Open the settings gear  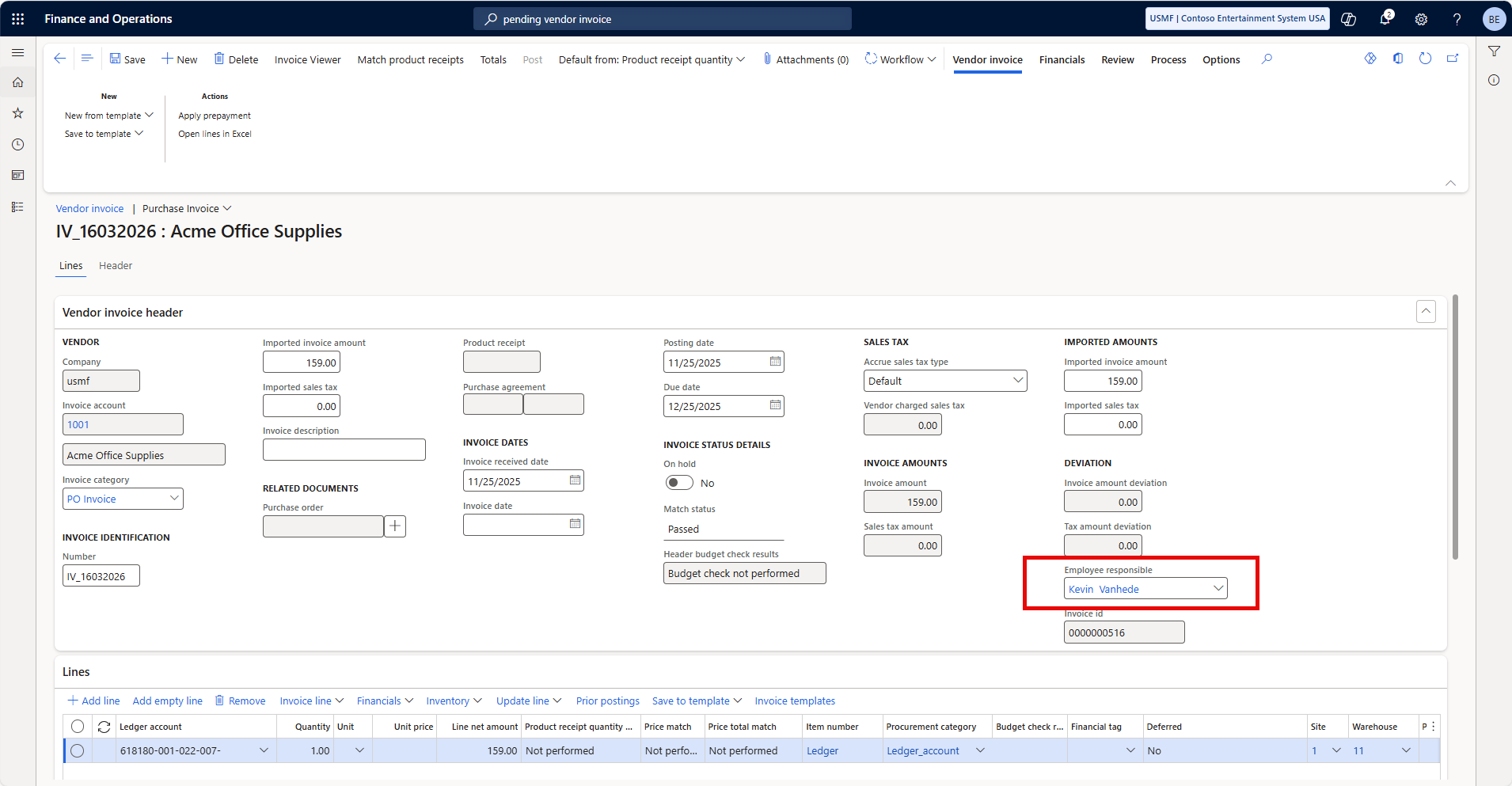[1421, 19]
